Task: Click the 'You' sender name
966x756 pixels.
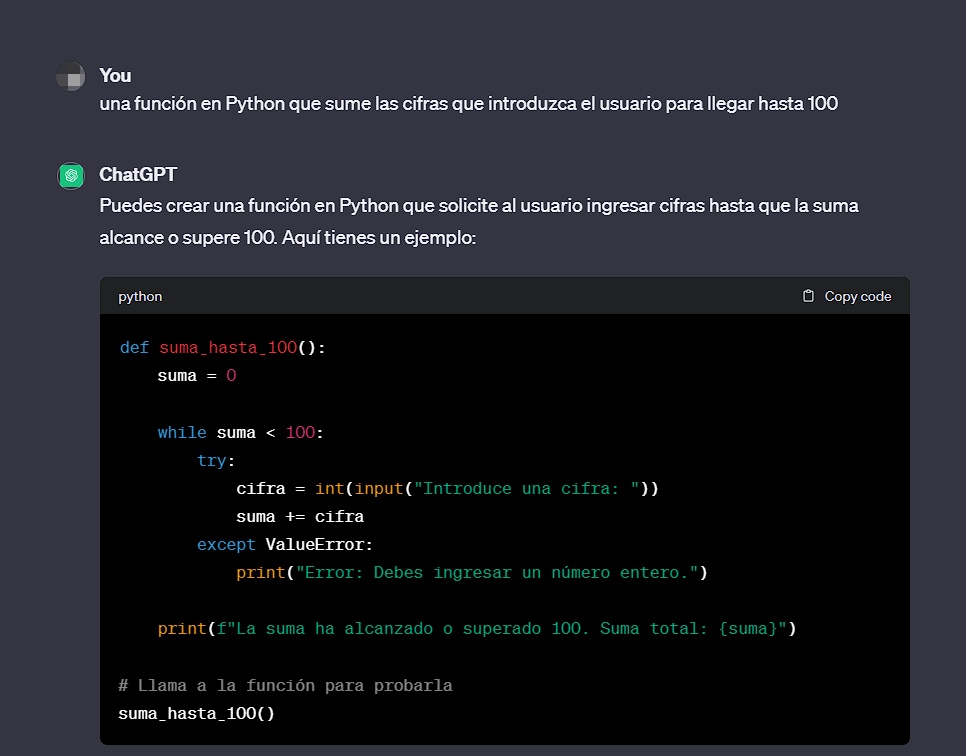Action: click(x=115, y=75)
